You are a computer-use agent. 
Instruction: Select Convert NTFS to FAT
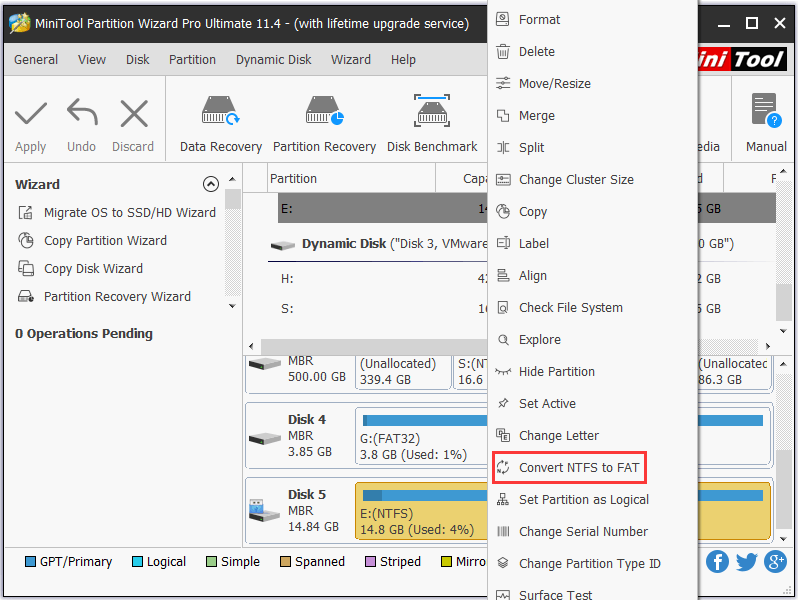[x=569, y=467]
